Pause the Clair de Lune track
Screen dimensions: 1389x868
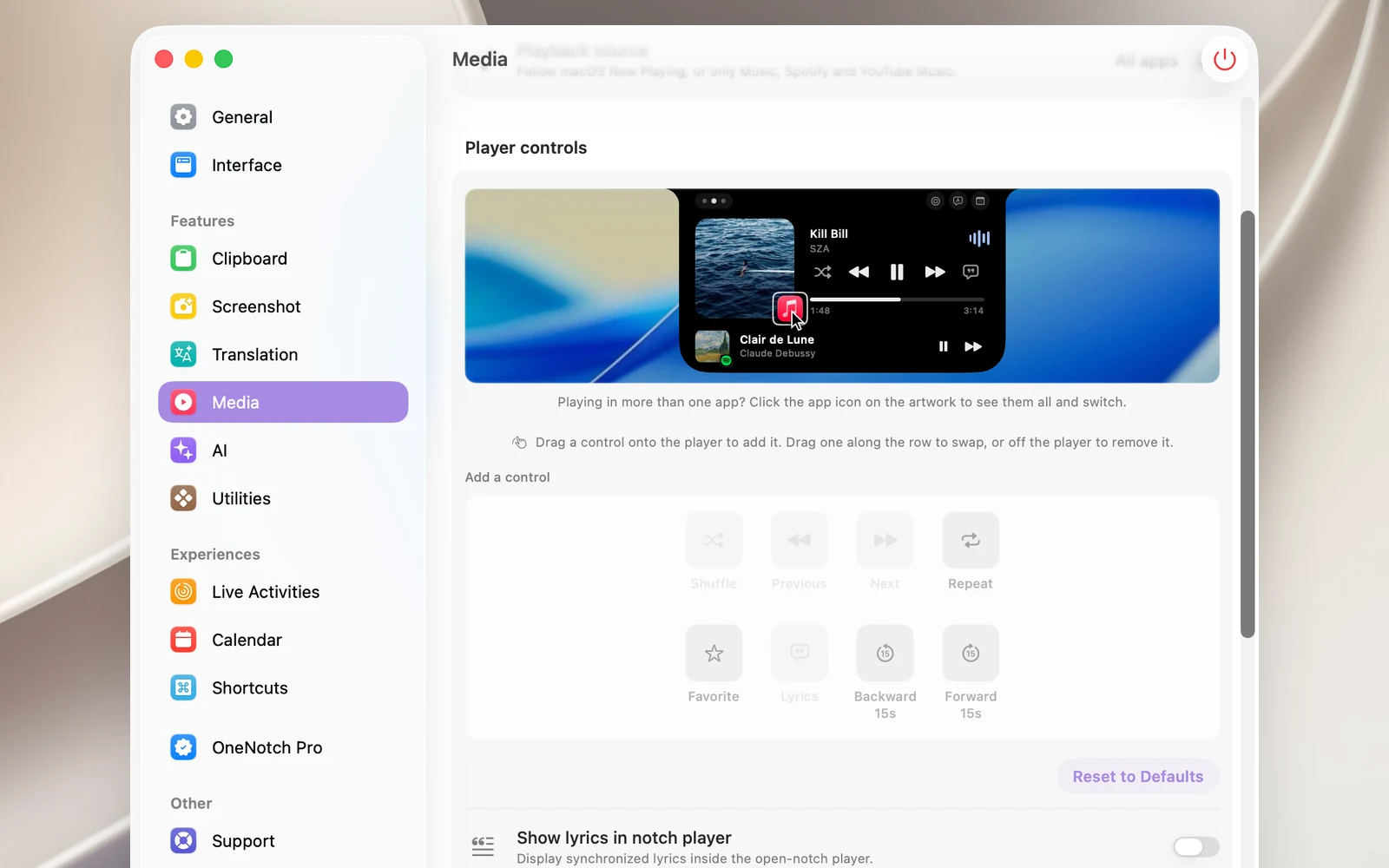point(943,346)
